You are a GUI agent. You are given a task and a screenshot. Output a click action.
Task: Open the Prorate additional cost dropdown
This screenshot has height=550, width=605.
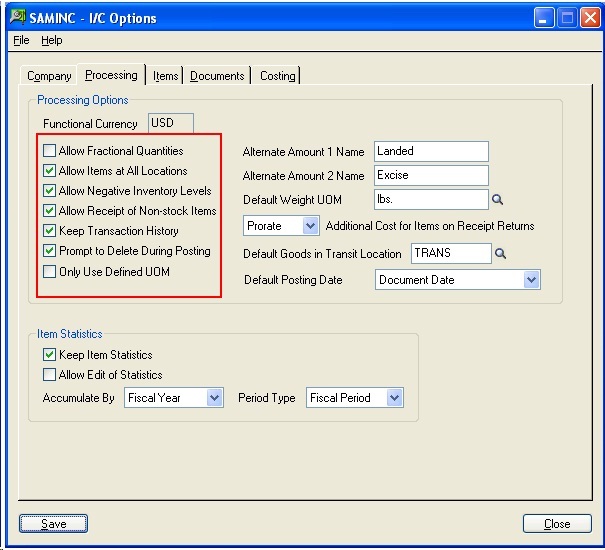[x=310, y=226]
